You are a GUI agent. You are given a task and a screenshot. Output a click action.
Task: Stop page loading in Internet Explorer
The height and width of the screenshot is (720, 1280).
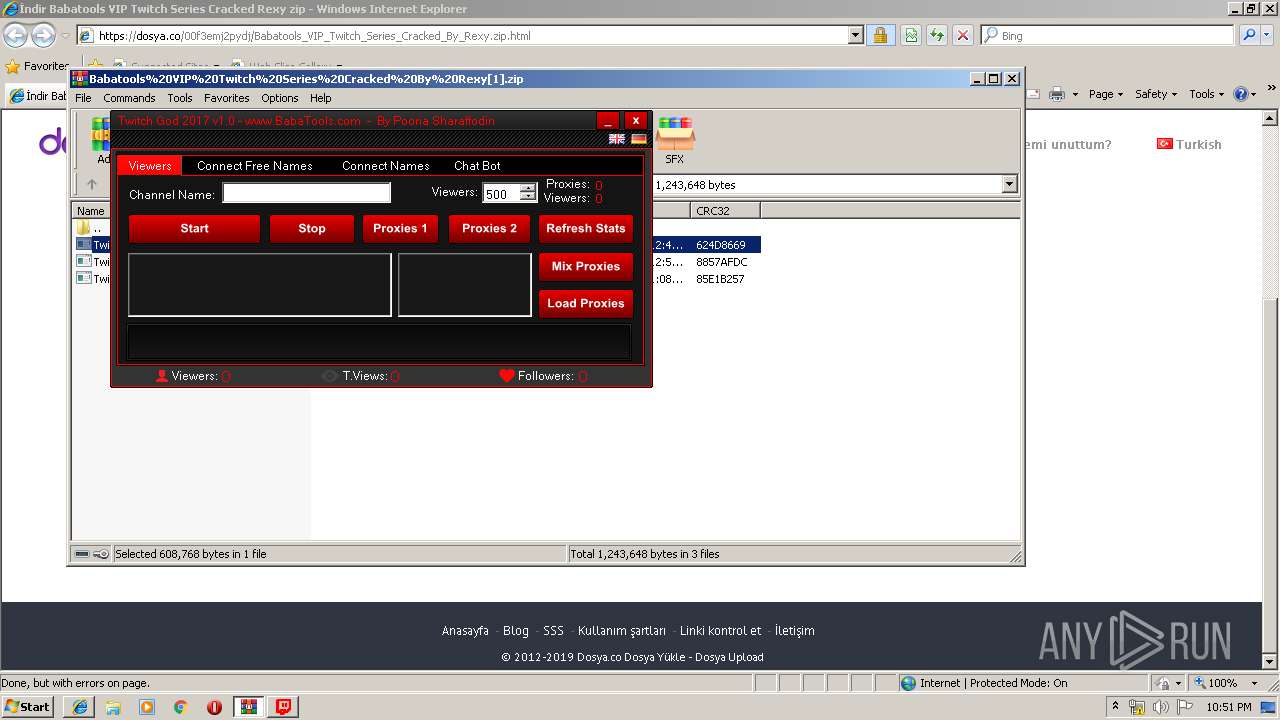click(962, 35)
